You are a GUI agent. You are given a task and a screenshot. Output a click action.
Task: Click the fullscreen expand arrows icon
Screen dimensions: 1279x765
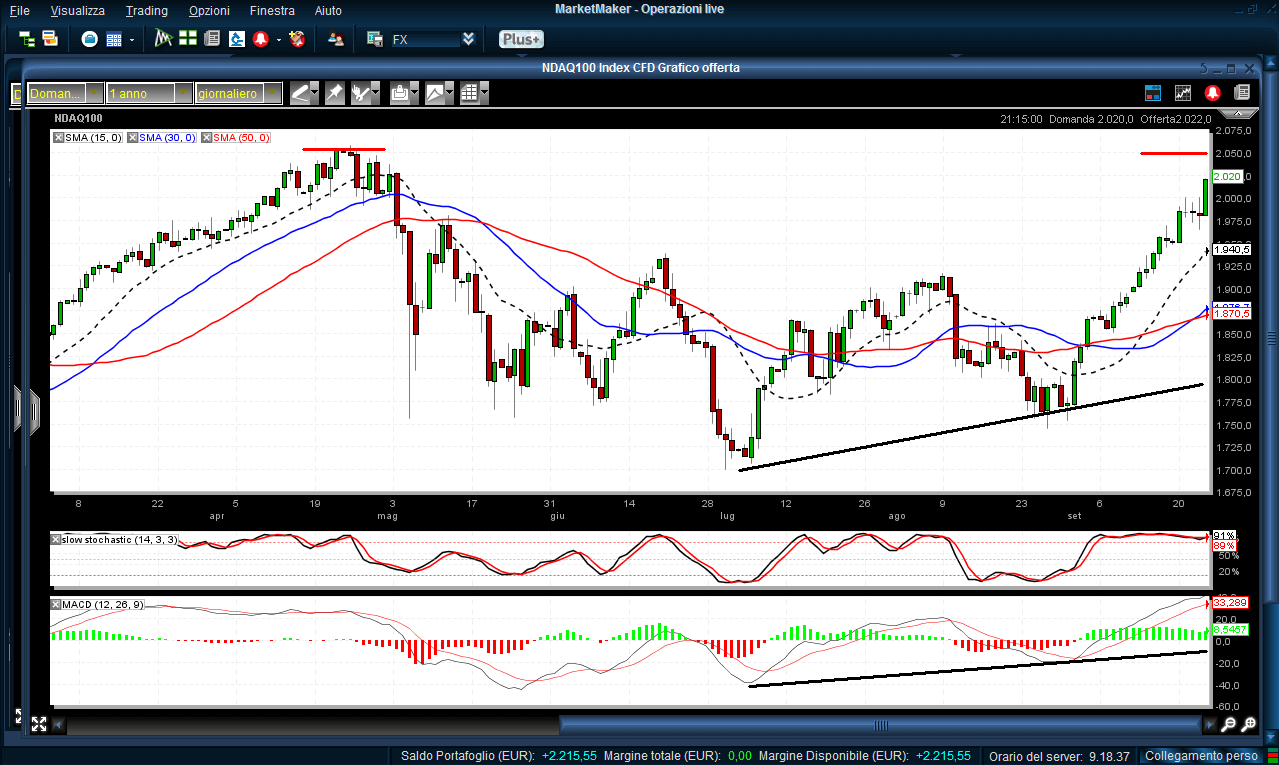coord(39,724)
